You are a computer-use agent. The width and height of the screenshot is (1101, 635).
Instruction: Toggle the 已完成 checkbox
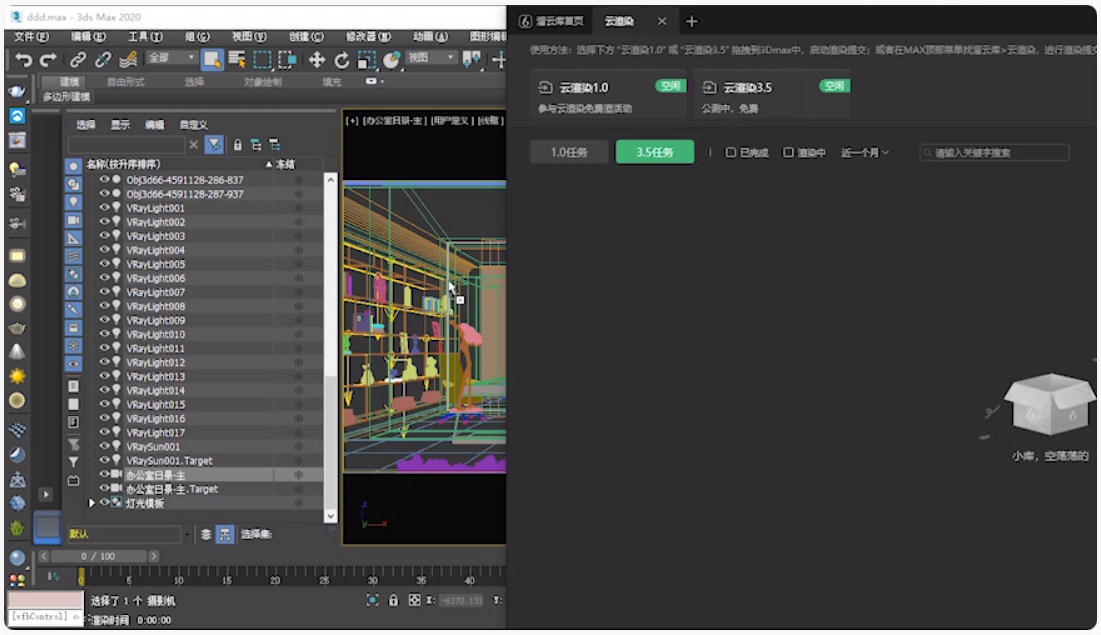click(730, 152)
